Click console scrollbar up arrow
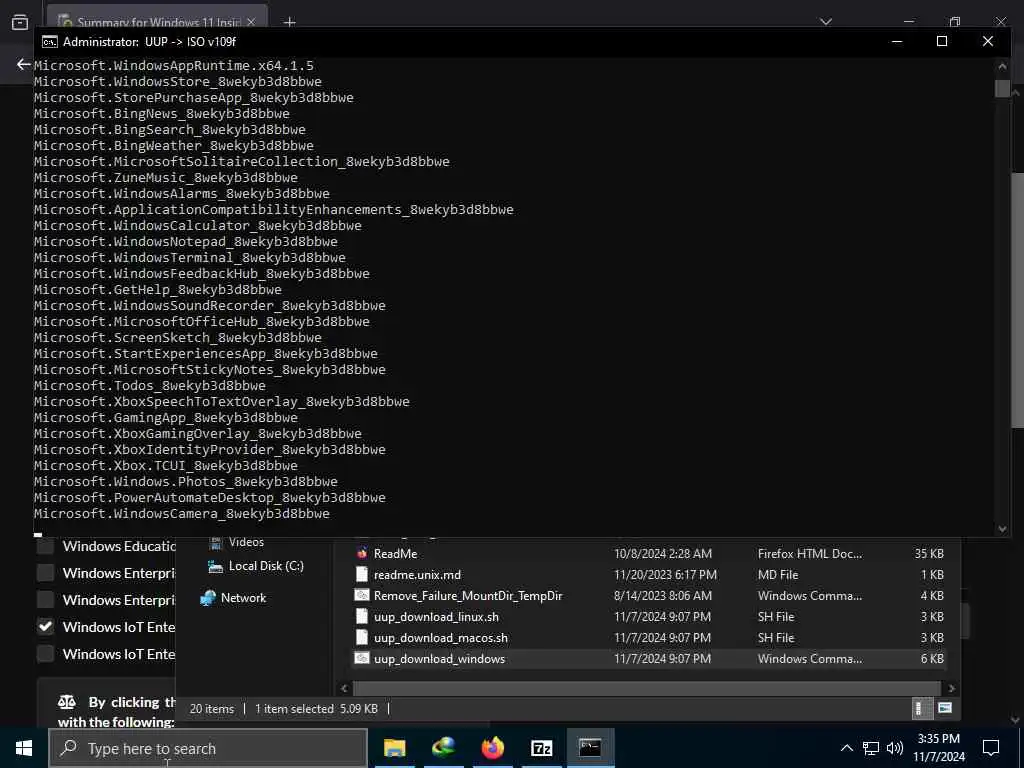1024x768 pixels. [1002, 65]
